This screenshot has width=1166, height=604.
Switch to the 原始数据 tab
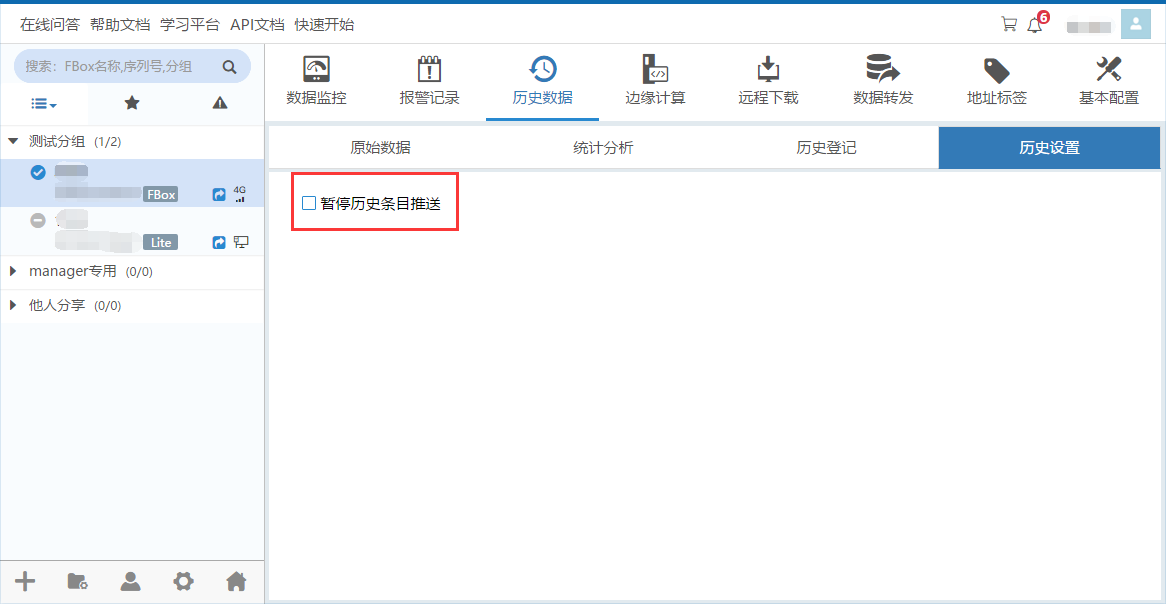(x=380, y=148)
